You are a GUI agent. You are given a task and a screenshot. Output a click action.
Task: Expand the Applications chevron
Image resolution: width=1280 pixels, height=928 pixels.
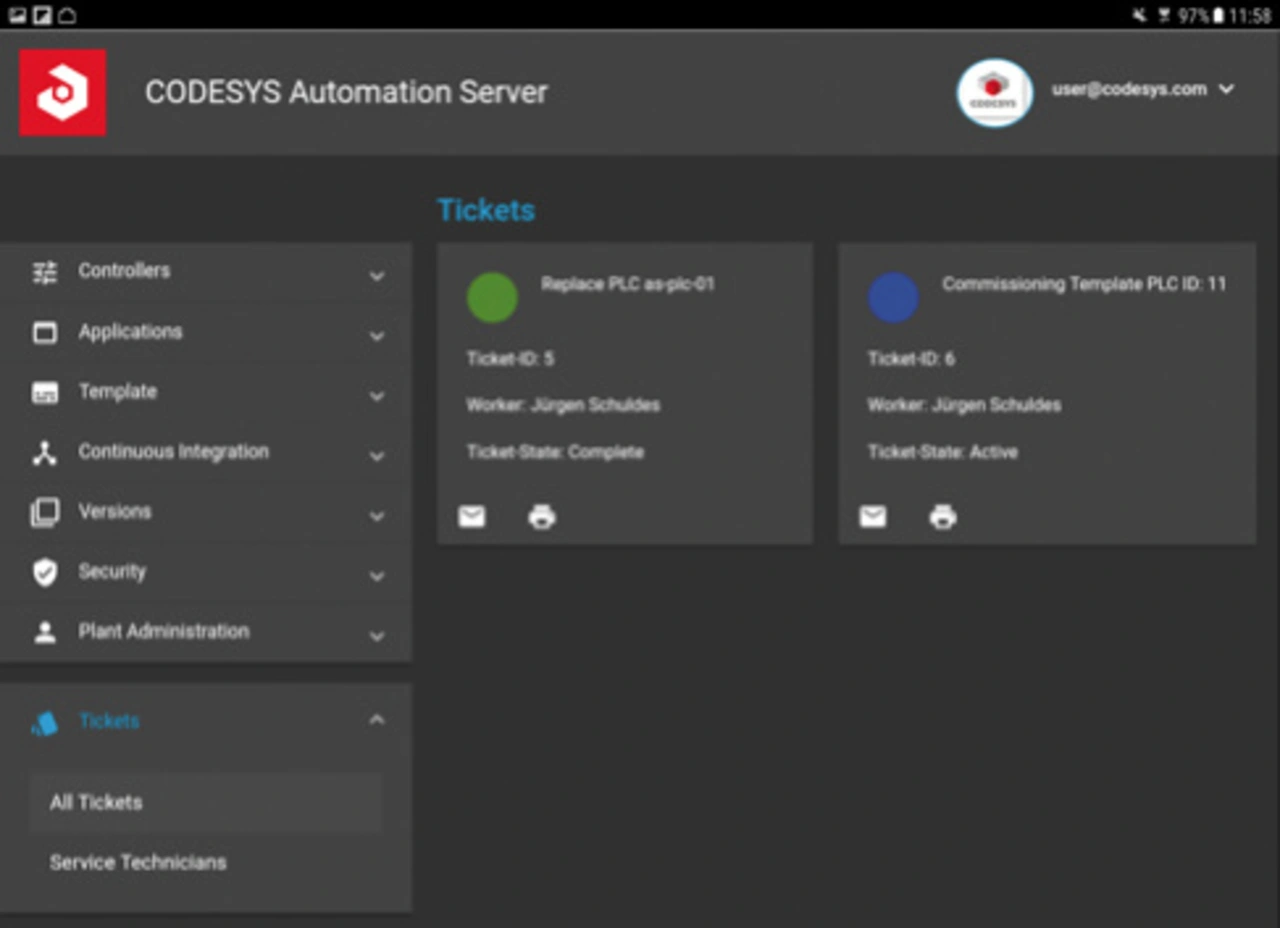click(377, 336)
